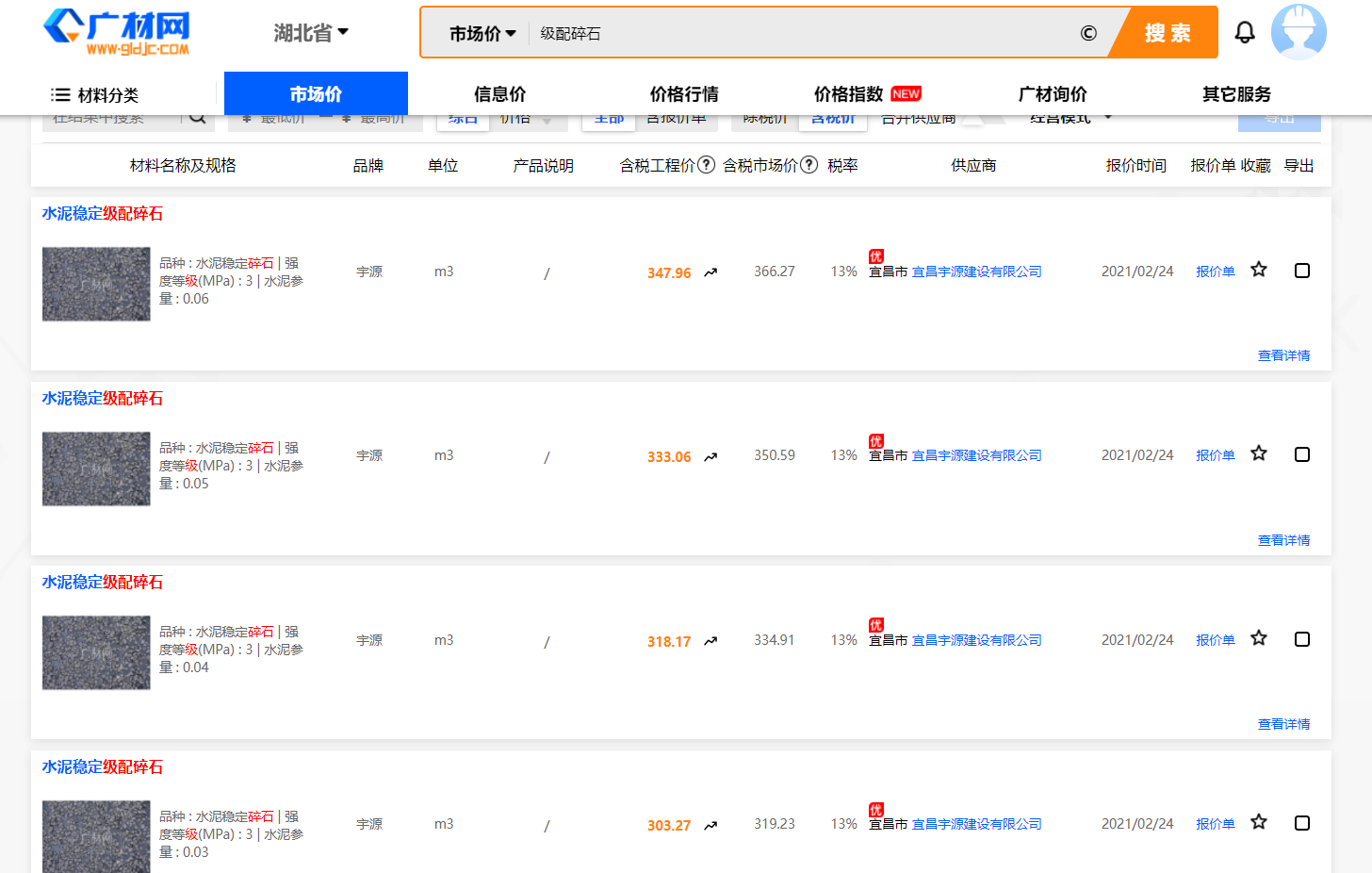1372x873 pixels.
Task: Click the 优 badge in the 333.06 row
Action: point(876,441)
